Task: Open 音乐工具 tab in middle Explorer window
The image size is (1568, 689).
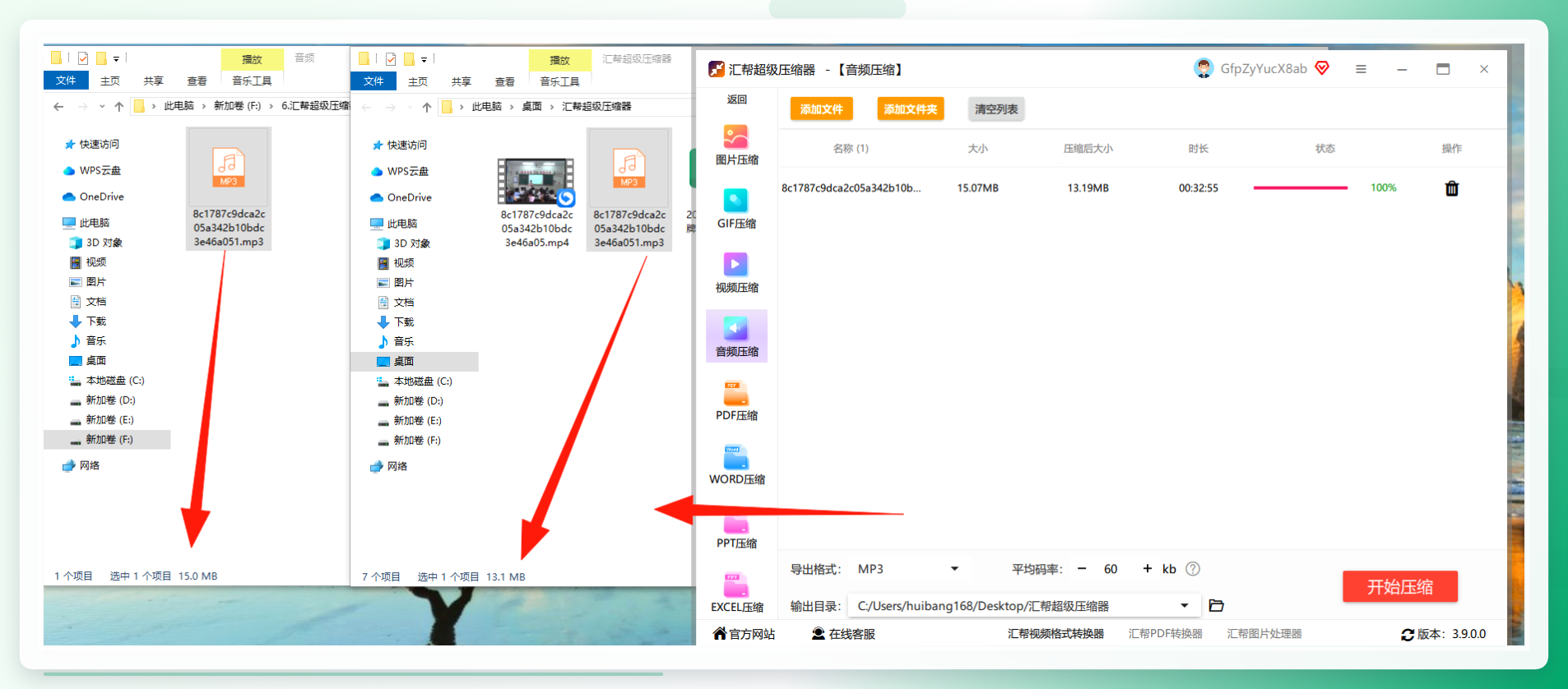Action: coord(559,81)
